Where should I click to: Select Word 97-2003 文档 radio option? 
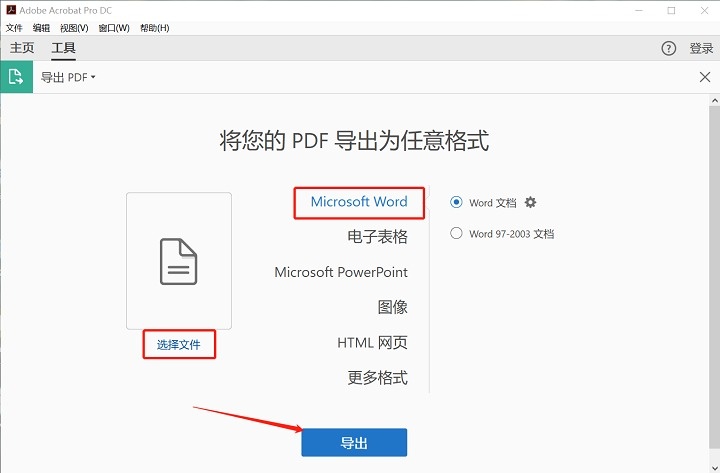coord(457,234)
